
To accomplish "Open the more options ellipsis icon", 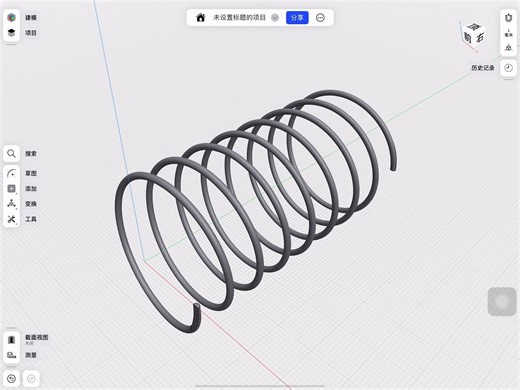I will click(x=320, y=18).
